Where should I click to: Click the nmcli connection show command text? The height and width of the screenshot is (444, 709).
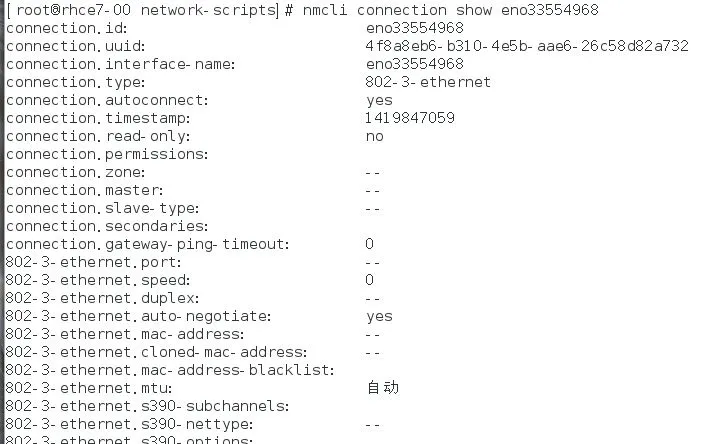tap(450, 10)
